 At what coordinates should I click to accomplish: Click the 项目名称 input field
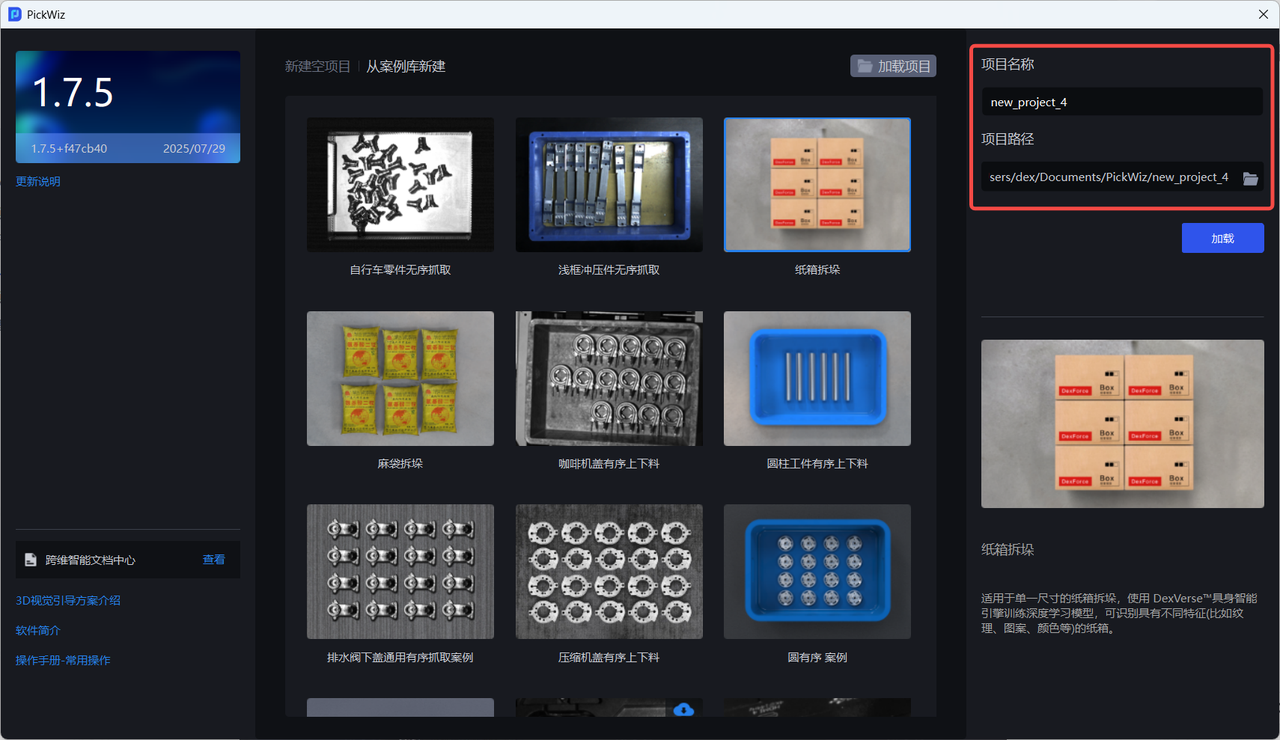[x=1121, y=102]
